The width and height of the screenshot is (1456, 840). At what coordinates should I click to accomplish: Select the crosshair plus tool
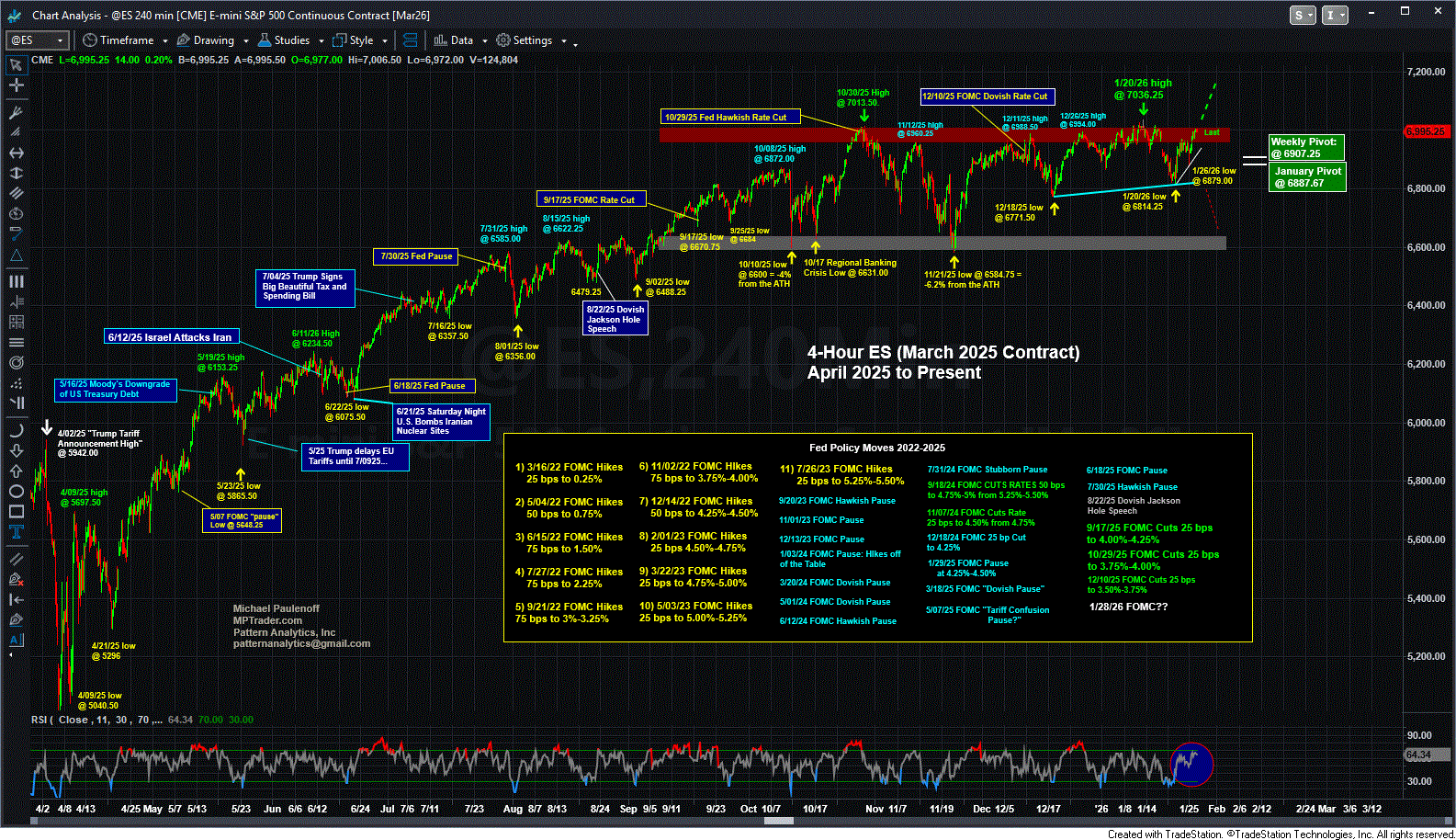coord(16,85)
